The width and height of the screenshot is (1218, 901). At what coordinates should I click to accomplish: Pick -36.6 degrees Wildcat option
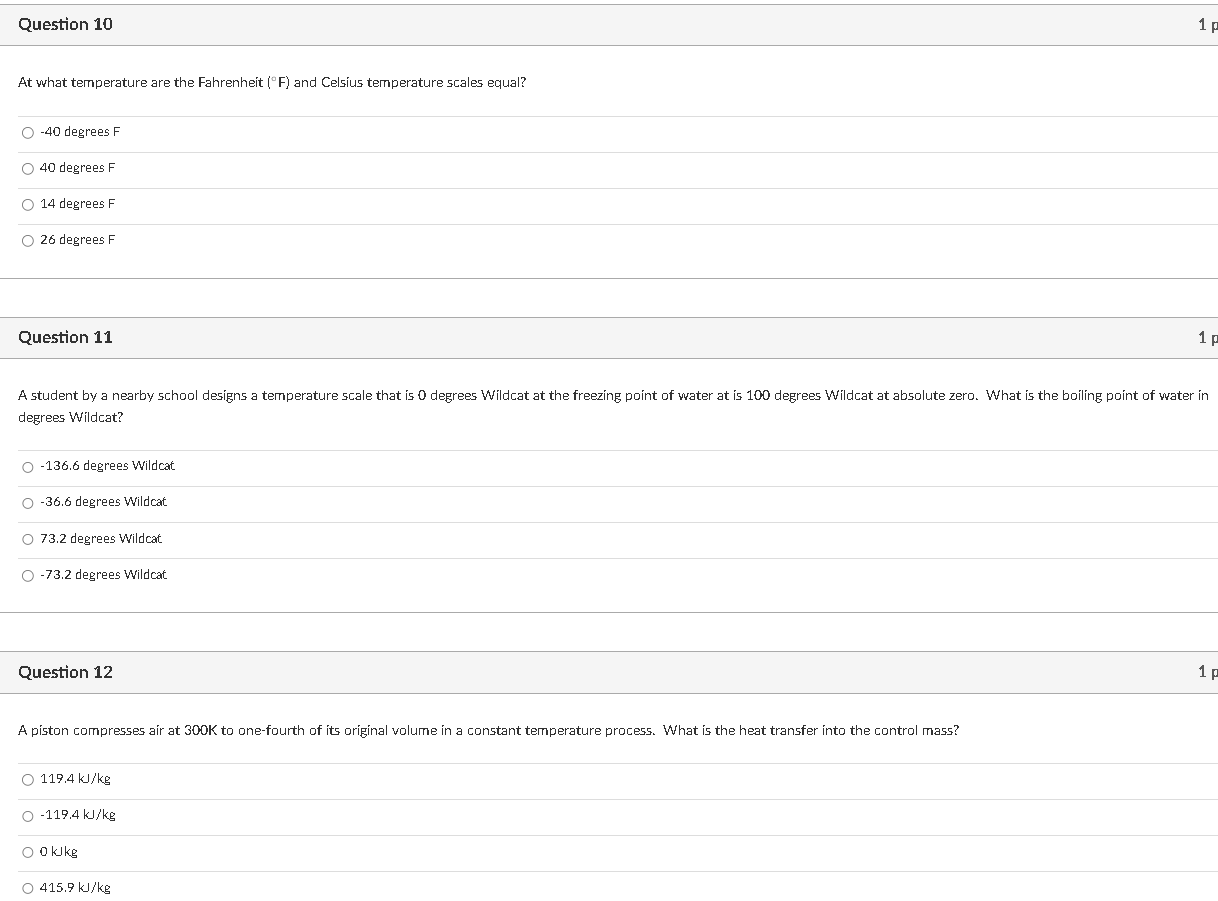click(28, 502)
